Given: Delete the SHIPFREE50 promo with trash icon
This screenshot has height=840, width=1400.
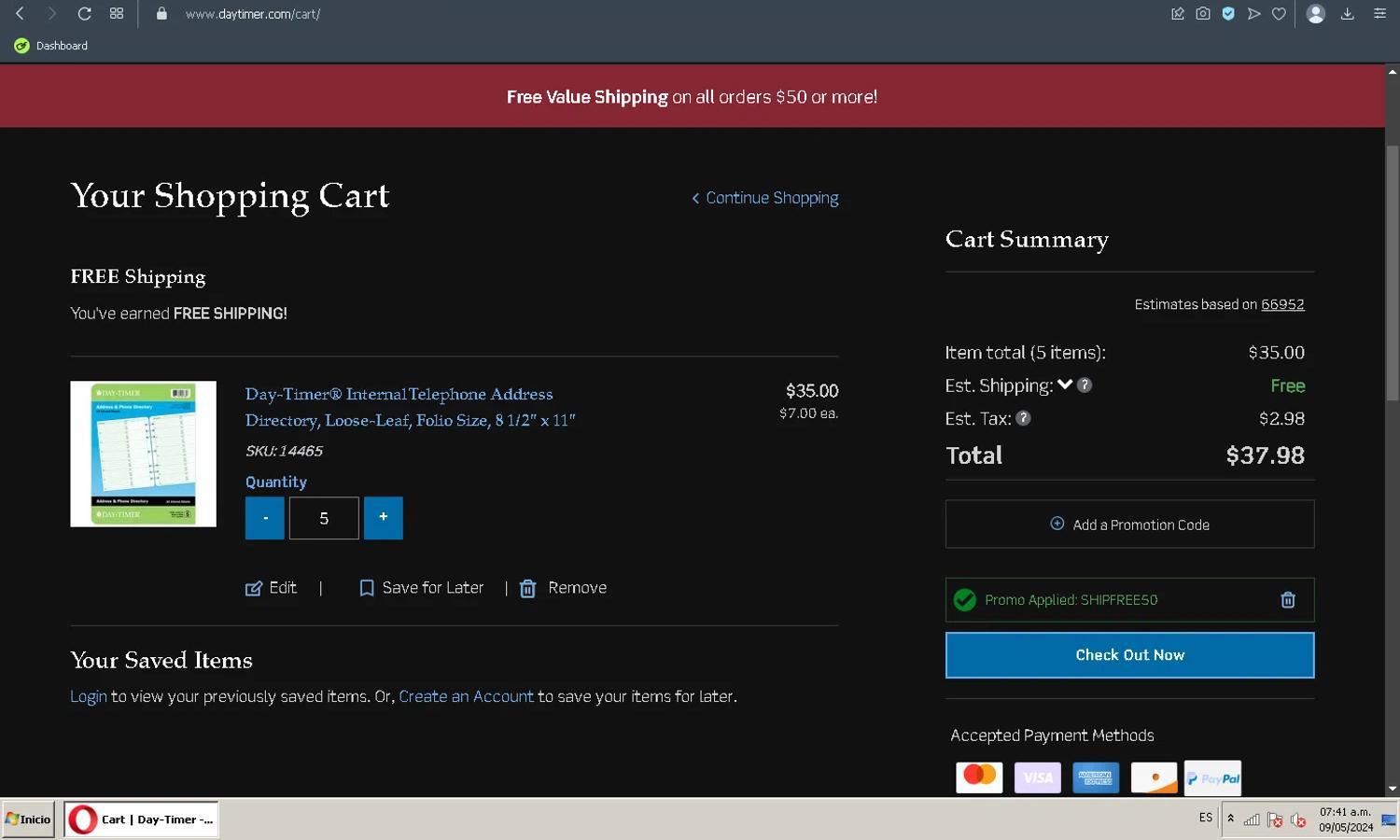Looking at the screenshot, I should (1288, 600).
